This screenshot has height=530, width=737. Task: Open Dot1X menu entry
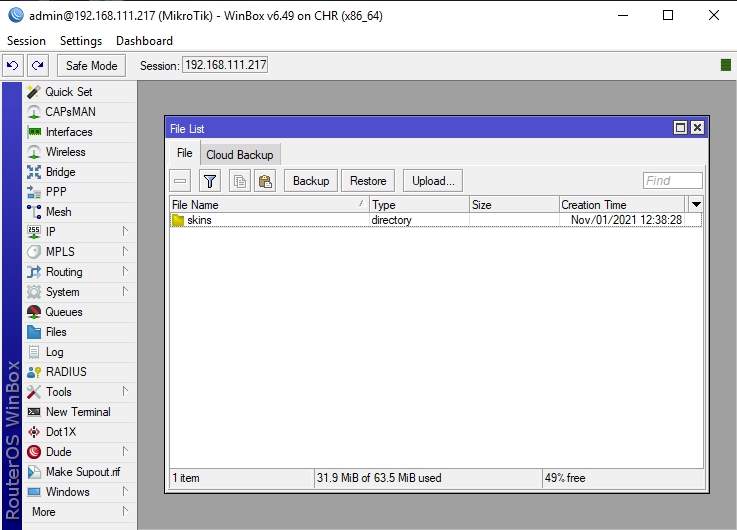(80, 432)
